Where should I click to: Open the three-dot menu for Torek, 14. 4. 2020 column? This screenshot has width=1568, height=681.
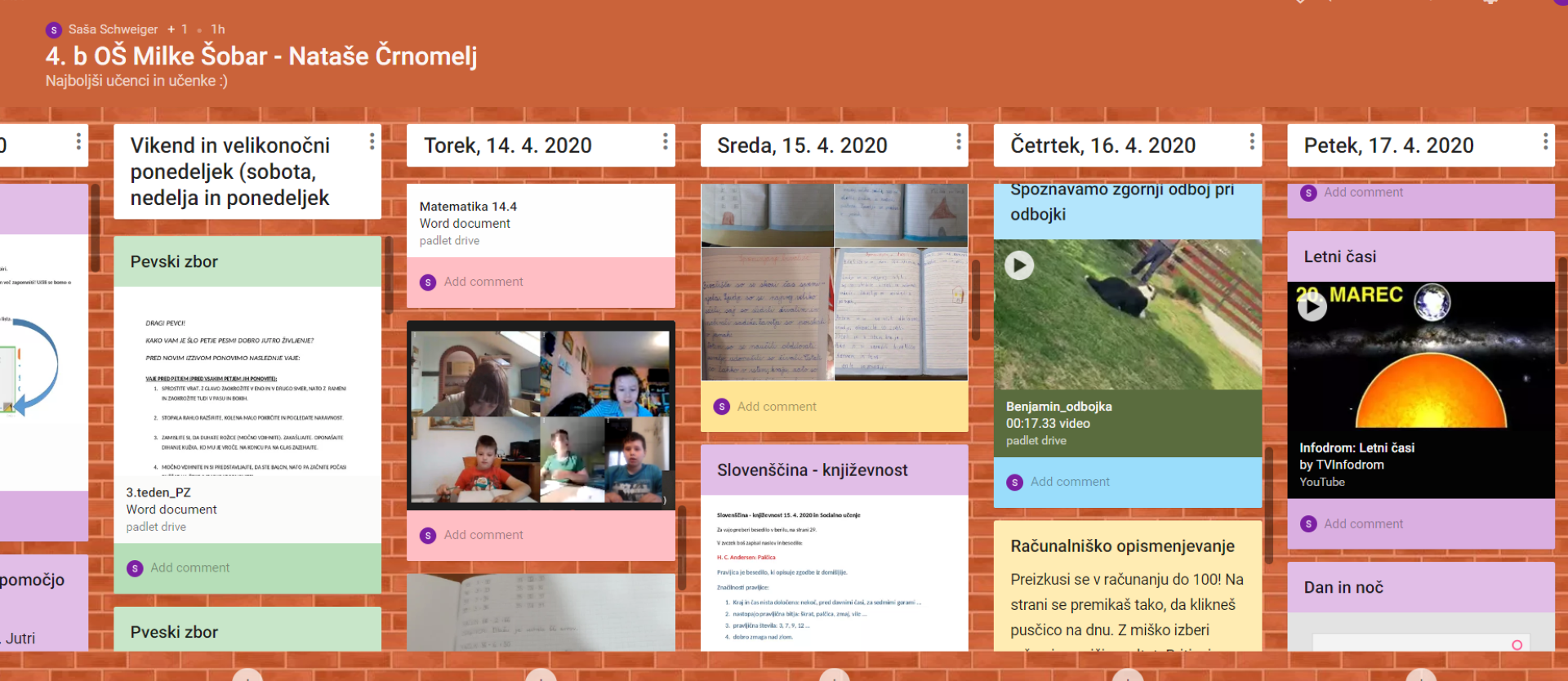coord(665,141)
